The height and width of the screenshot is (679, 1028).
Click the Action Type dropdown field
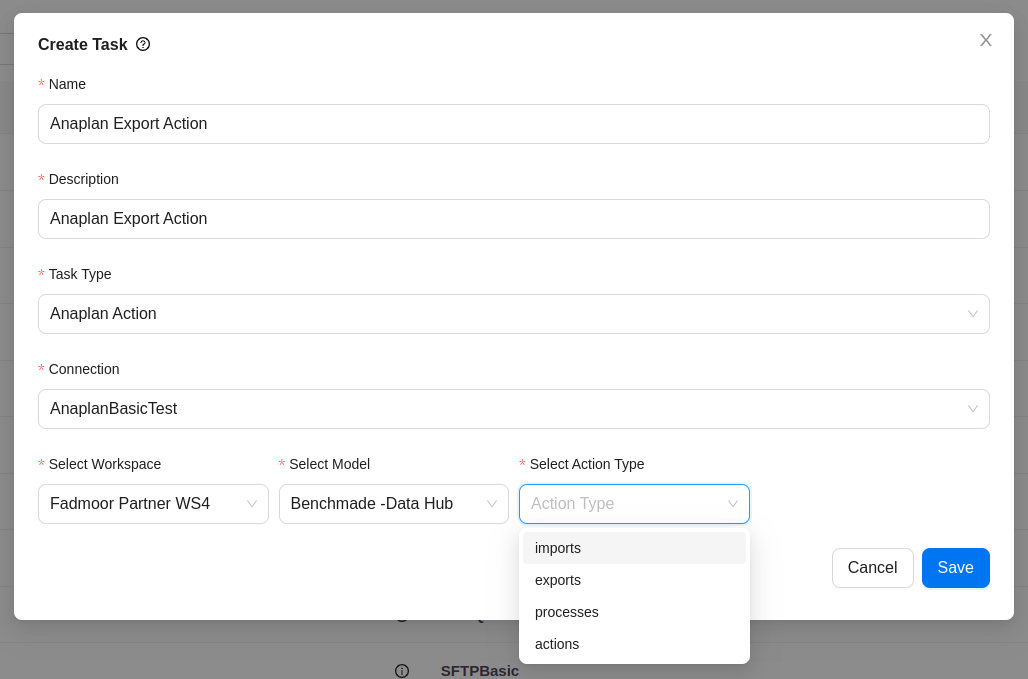[x=634, y=504]
